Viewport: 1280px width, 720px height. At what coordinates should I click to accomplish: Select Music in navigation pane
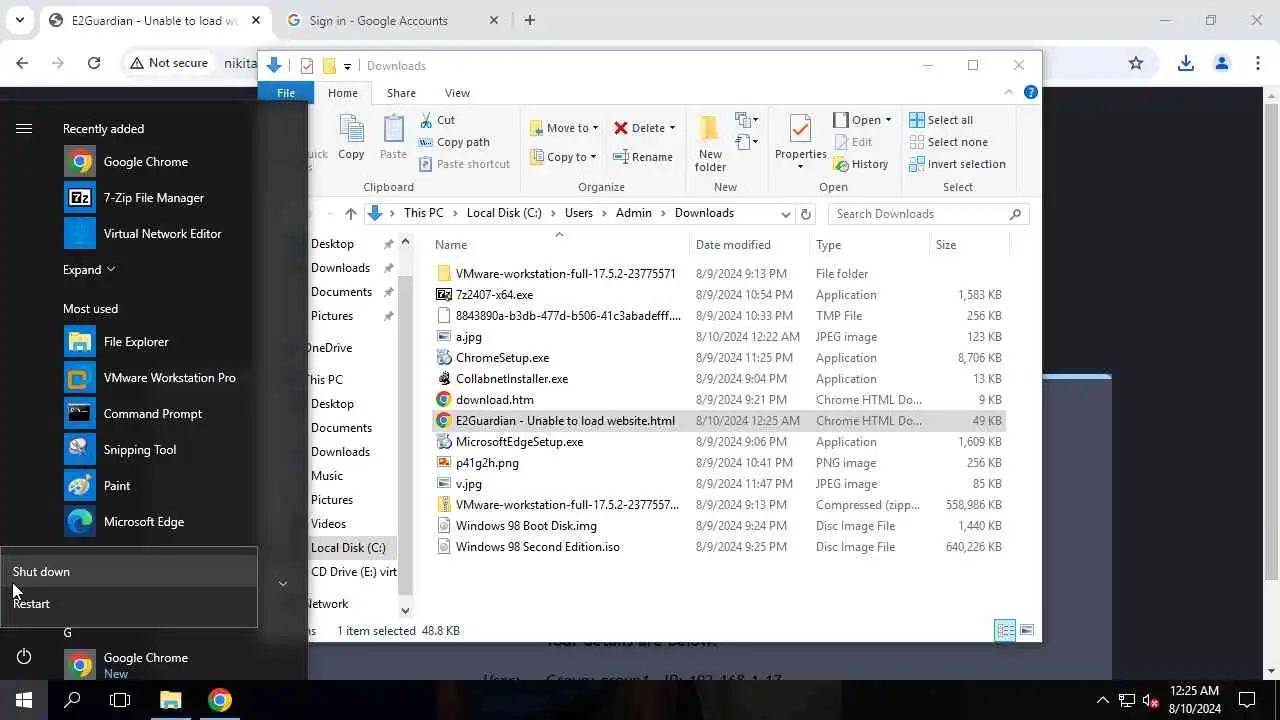327,476
